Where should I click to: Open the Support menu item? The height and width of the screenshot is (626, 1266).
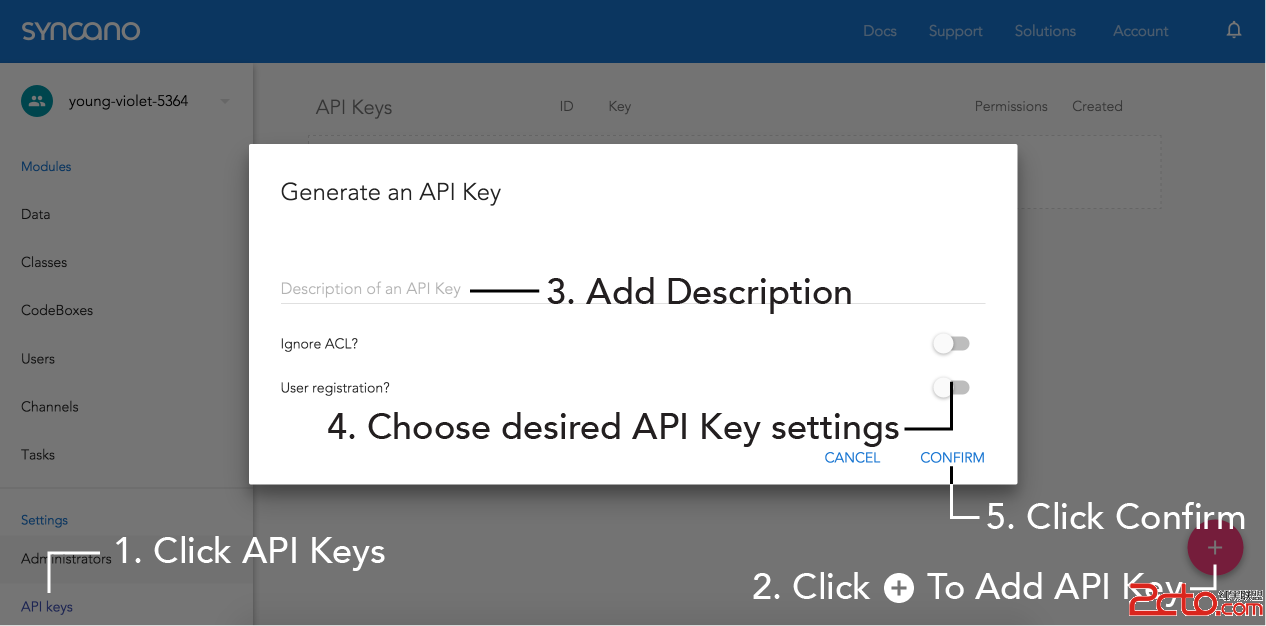coord(955,31)
